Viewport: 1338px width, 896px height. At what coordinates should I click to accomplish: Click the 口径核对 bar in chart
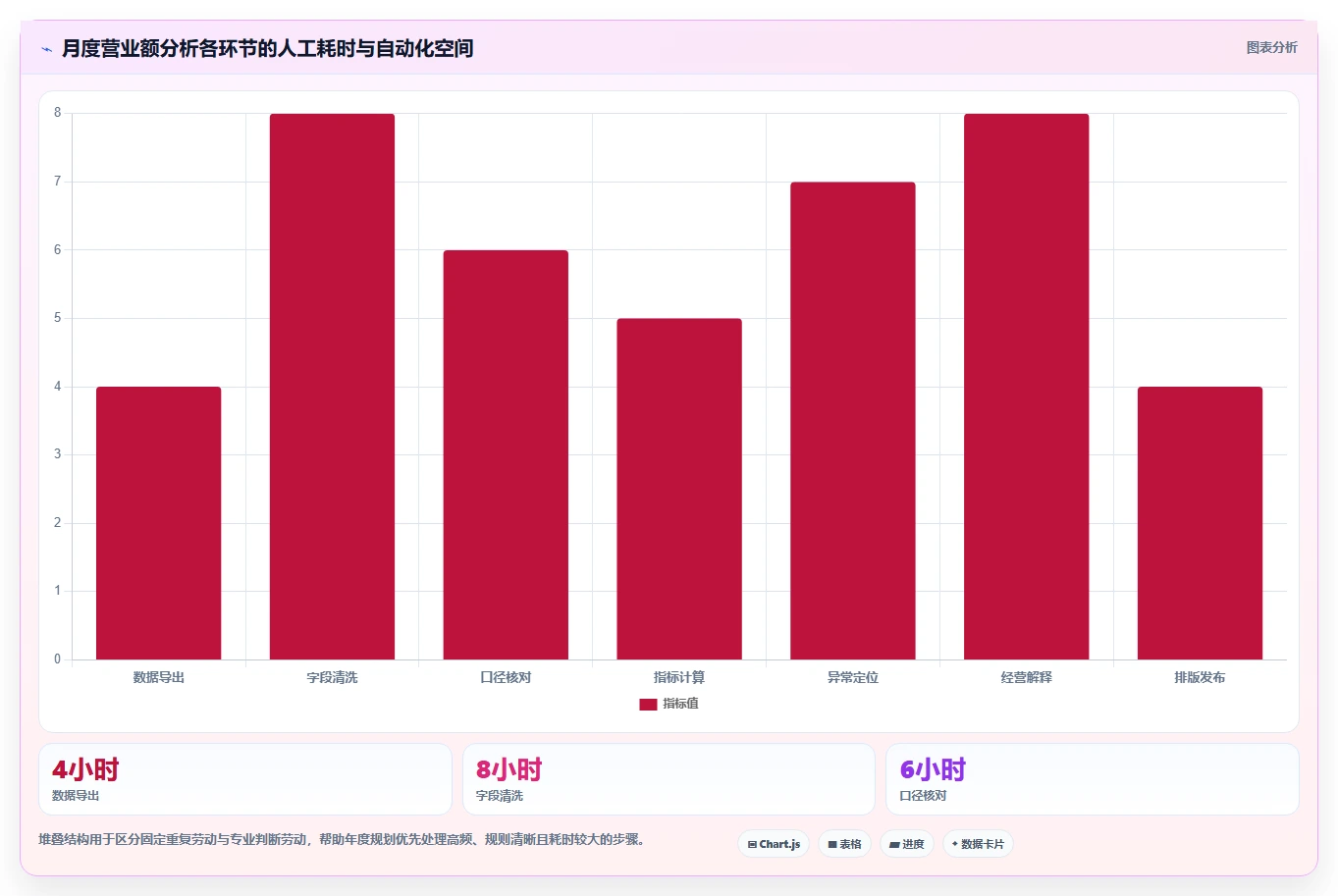(506, 454)
